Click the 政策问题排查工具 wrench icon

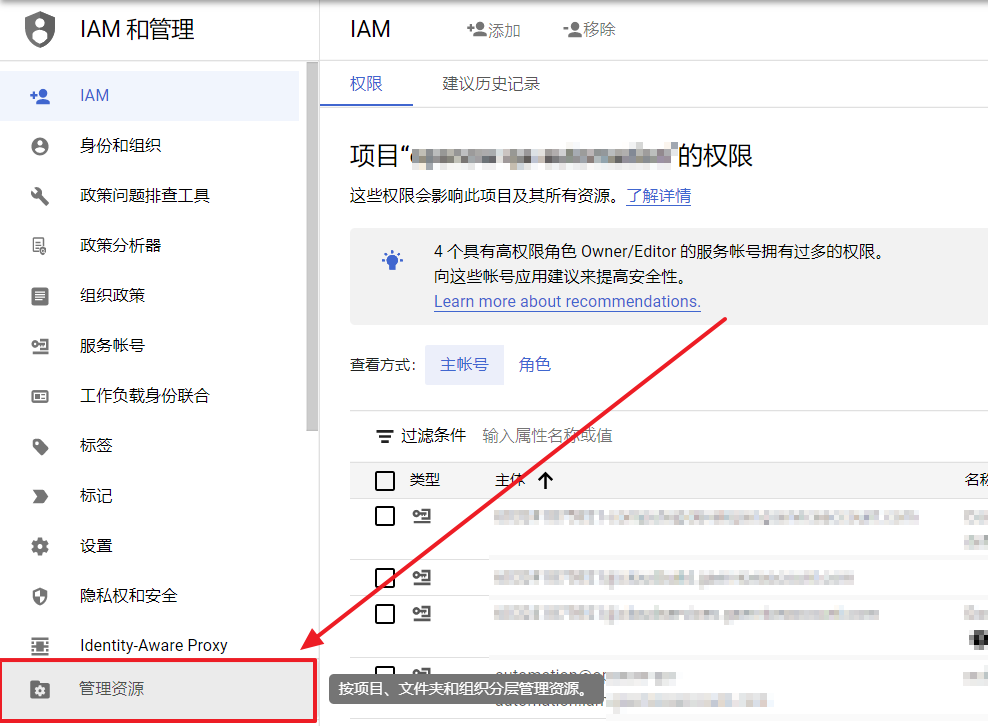click(40, 196)
